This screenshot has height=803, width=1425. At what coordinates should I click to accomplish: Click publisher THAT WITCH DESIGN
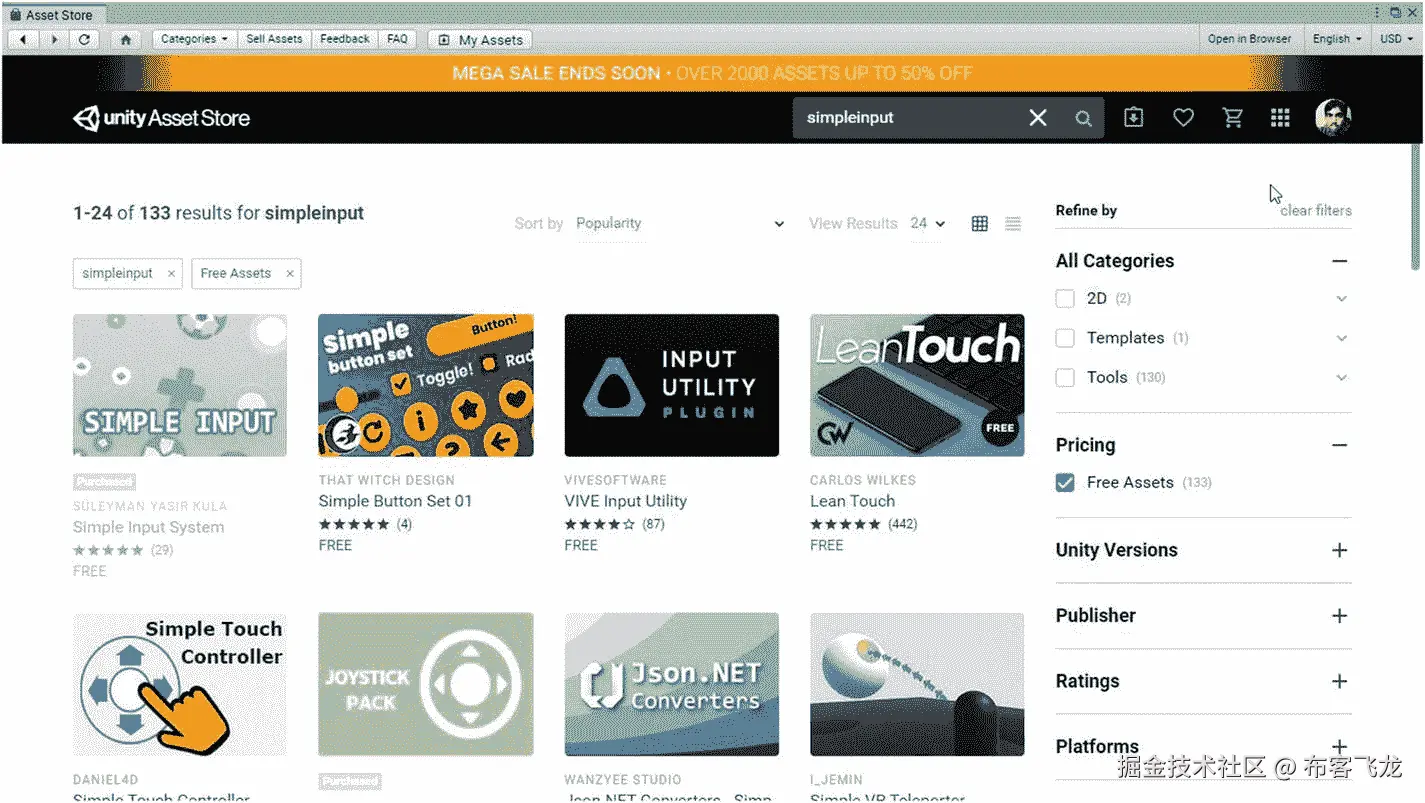[x=386, y=480]
